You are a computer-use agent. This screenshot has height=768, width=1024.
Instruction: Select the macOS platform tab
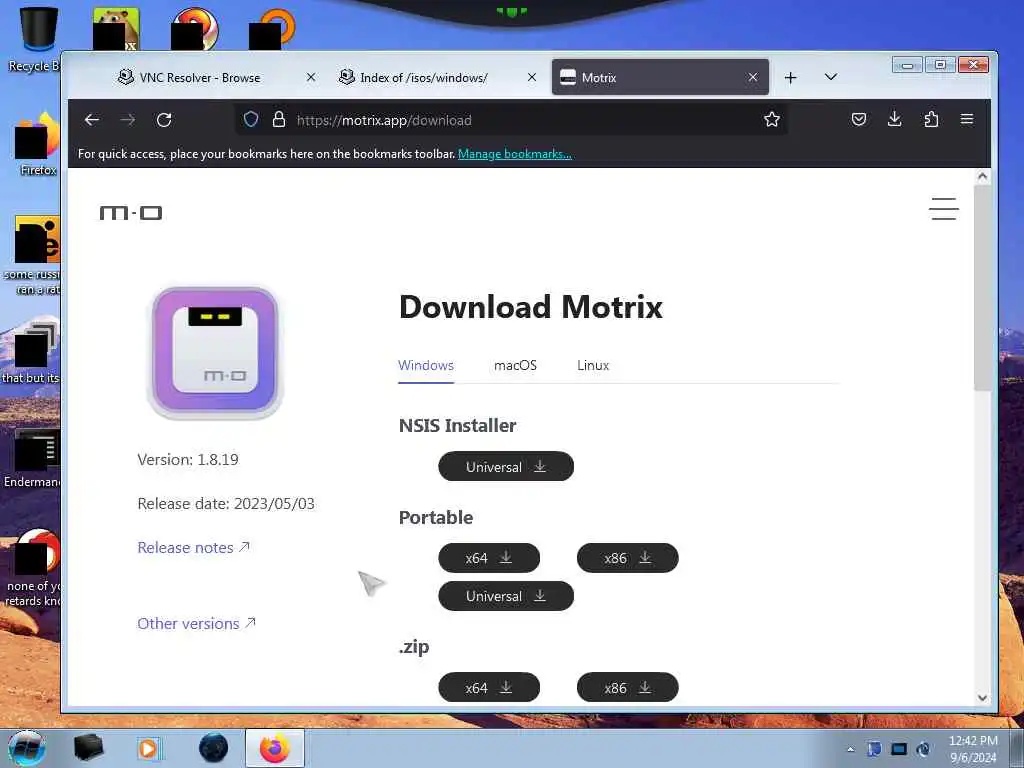click(515, 366)
